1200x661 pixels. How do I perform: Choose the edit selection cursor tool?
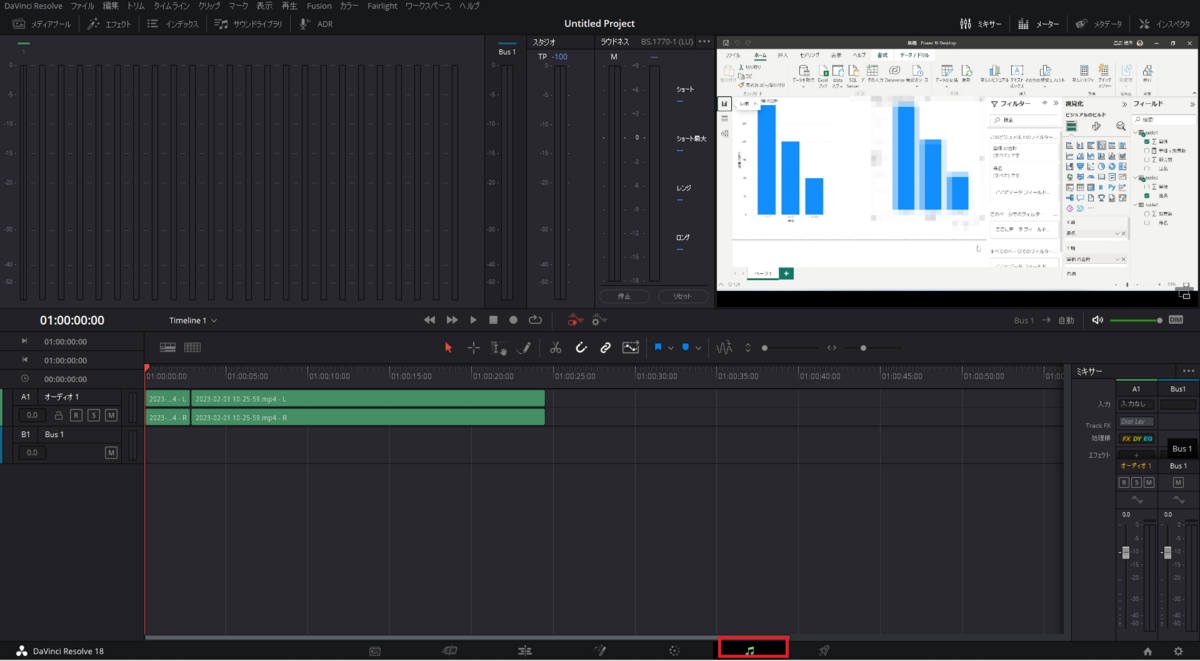coord(499,347)
